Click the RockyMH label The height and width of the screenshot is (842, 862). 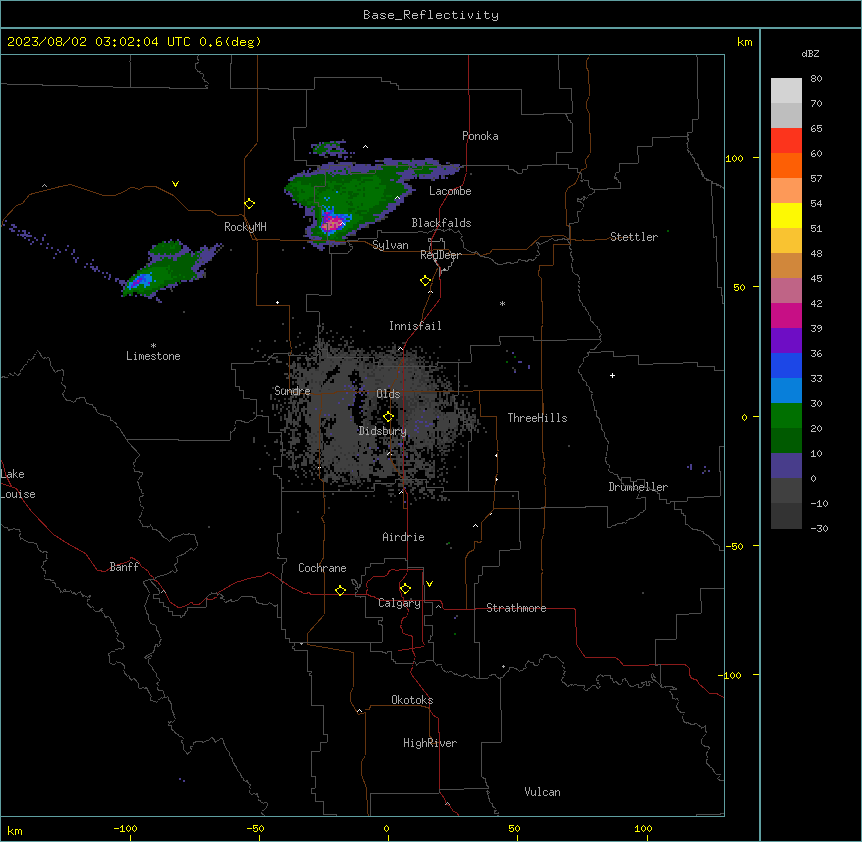245,227
